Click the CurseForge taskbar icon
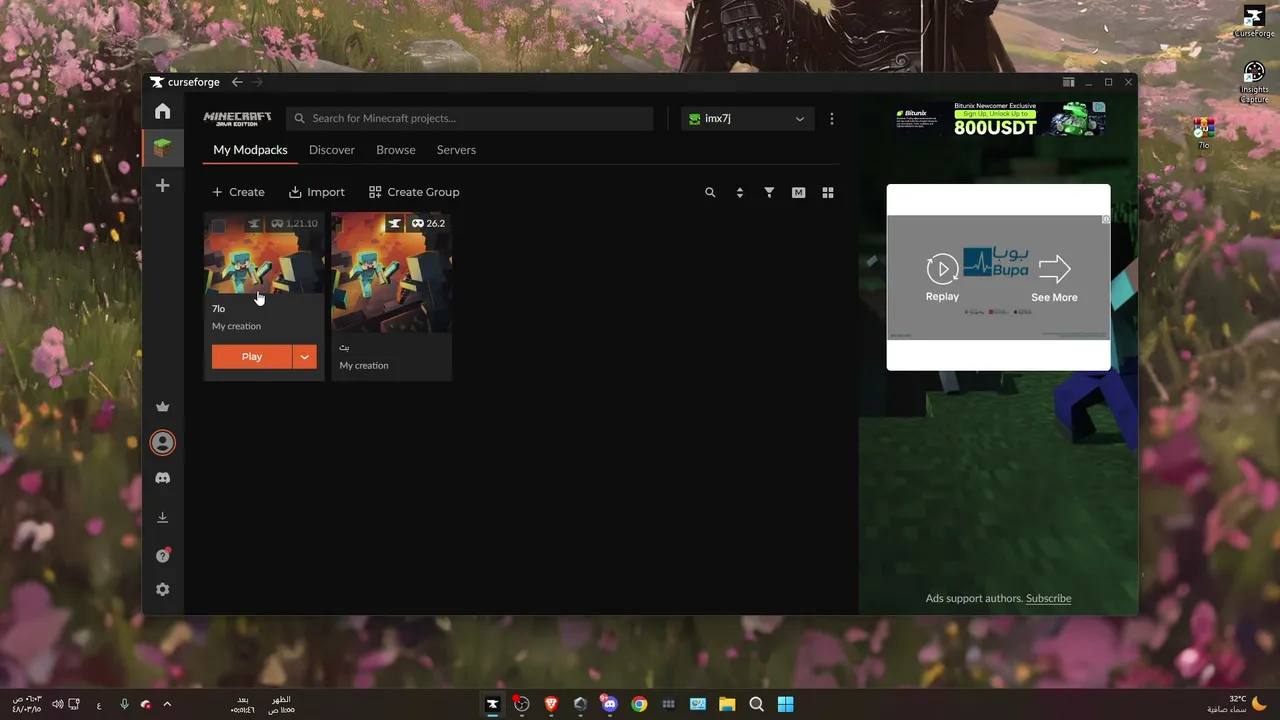This screenshot has height=720, width=1280. (492, 704)
